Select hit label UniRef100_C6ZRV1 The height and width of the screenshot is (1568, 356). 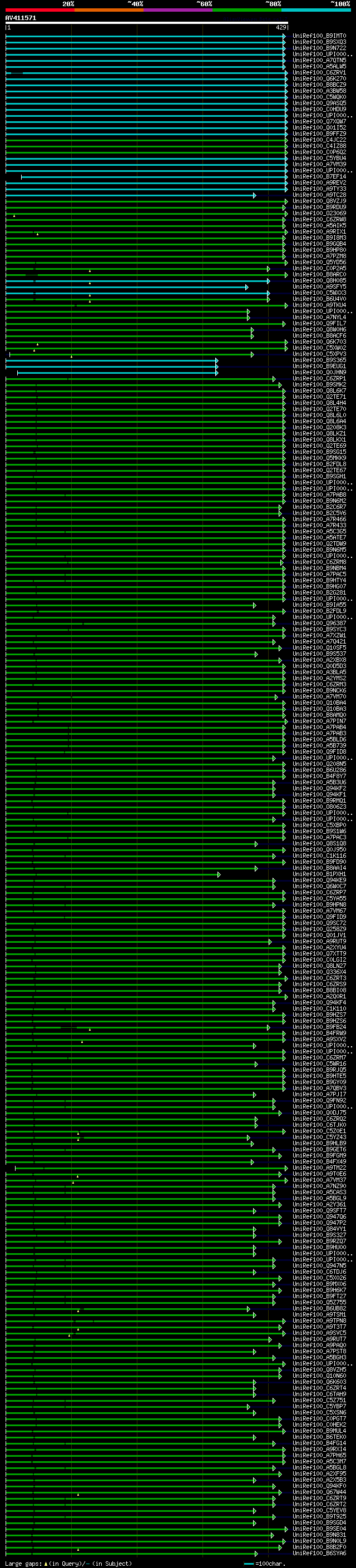click(x=319, y=72)
